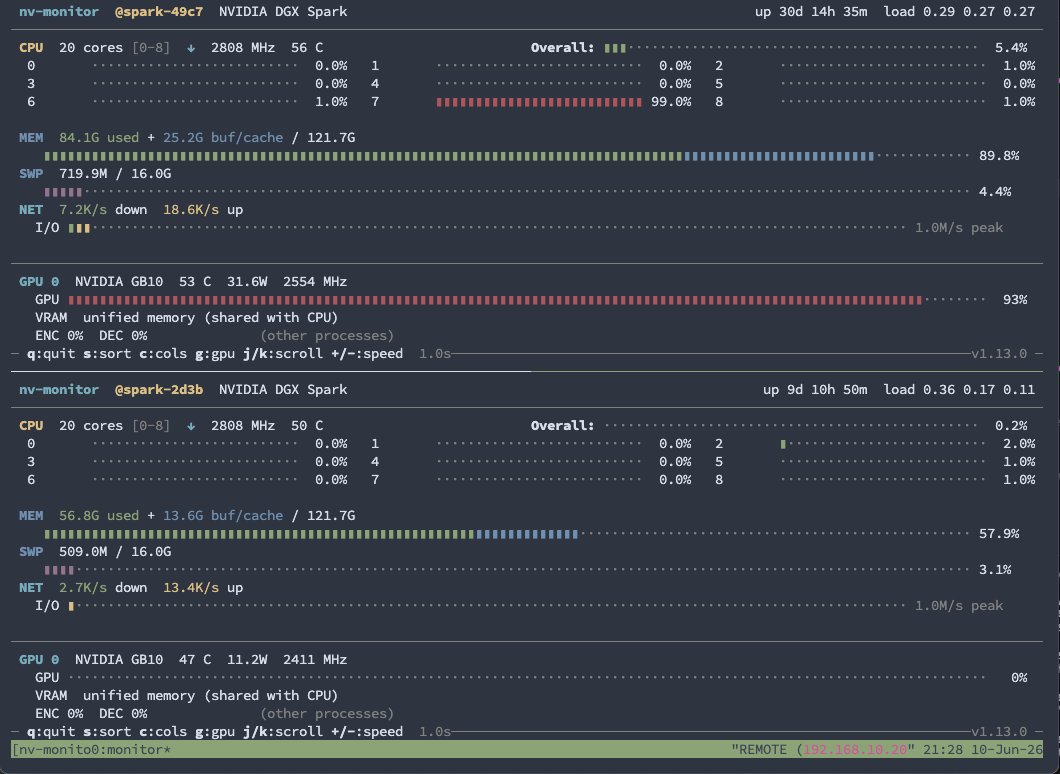Screen dimensions: 1060x774
Task: Click g:gpu in the spark-2d3b pane
Action: [x=215, y=731]
